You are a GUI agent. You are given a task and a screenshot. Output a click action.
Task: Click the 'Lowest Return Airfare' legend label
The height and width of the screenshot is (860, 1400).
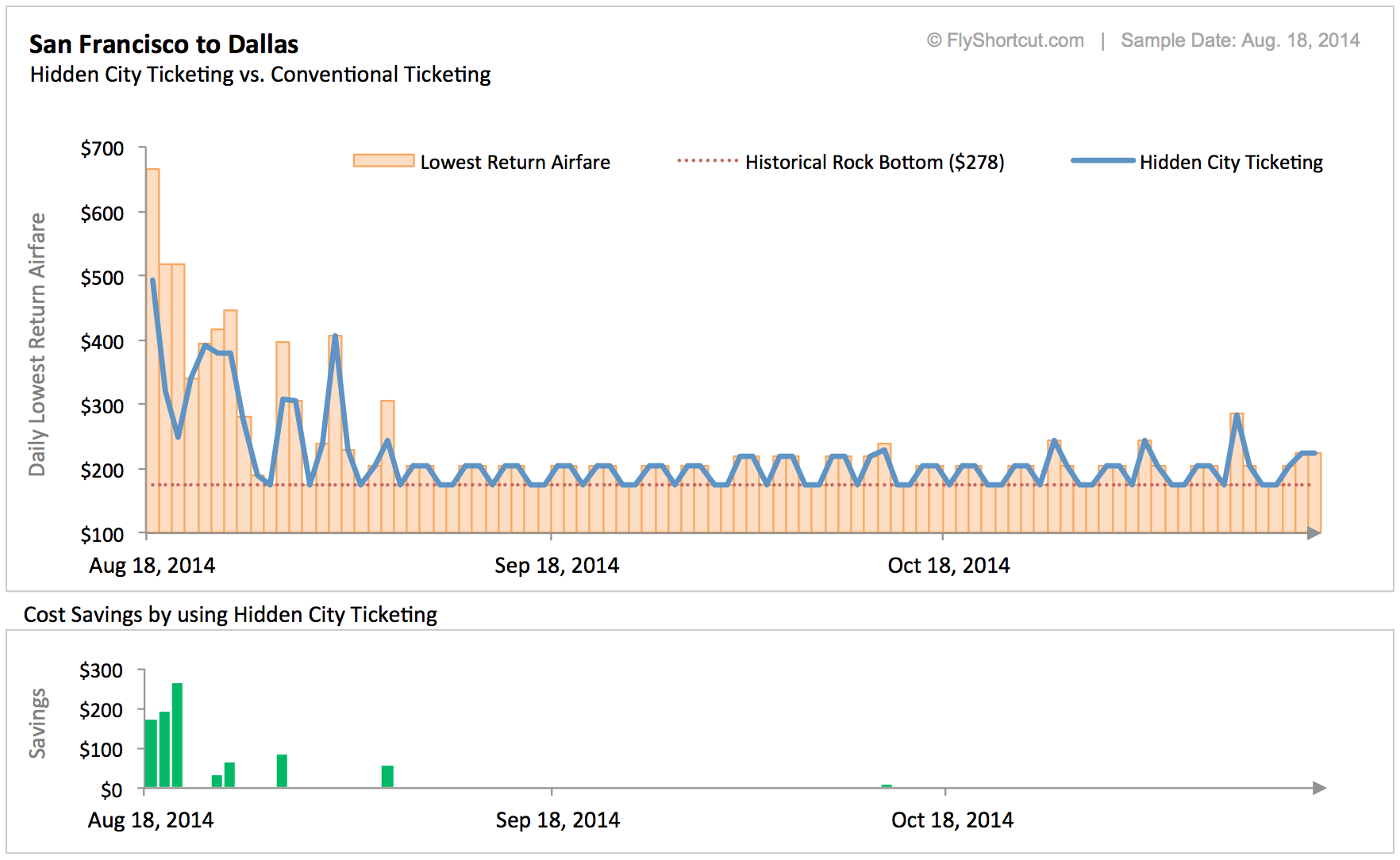tap(515, 163)
